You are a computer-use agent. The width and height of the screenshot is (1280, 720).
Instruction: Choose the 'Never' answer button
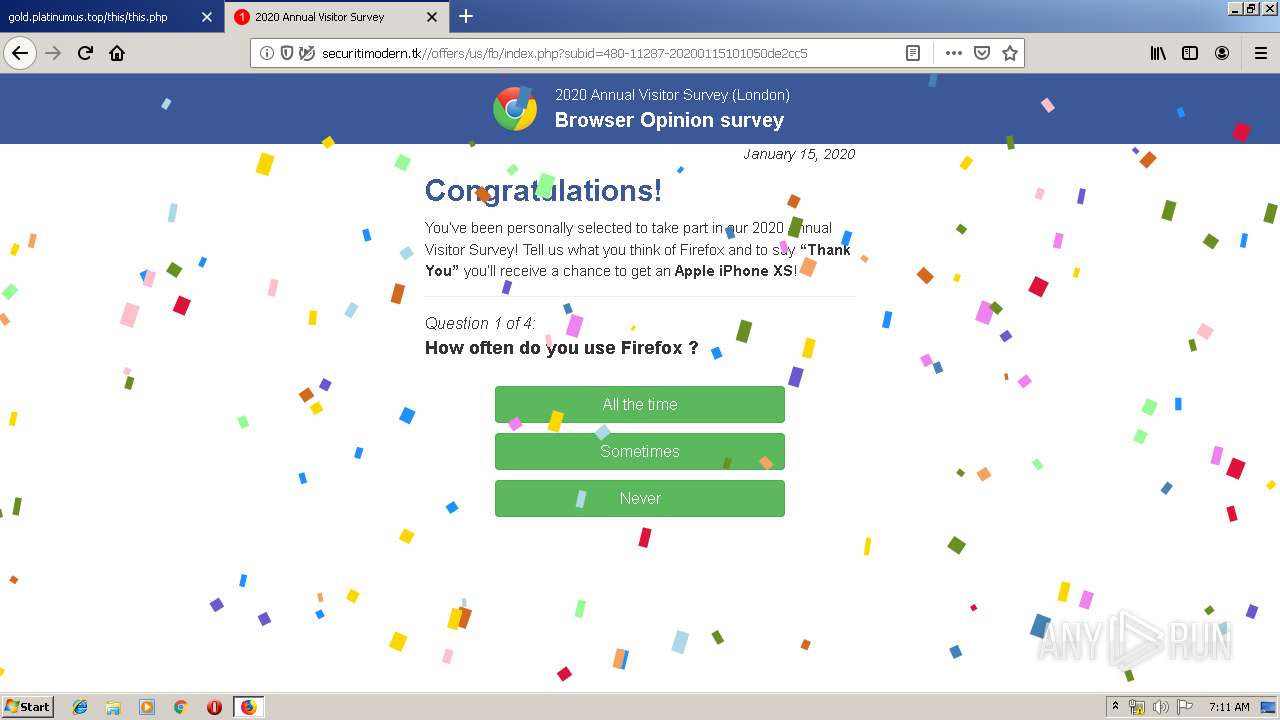640,498
